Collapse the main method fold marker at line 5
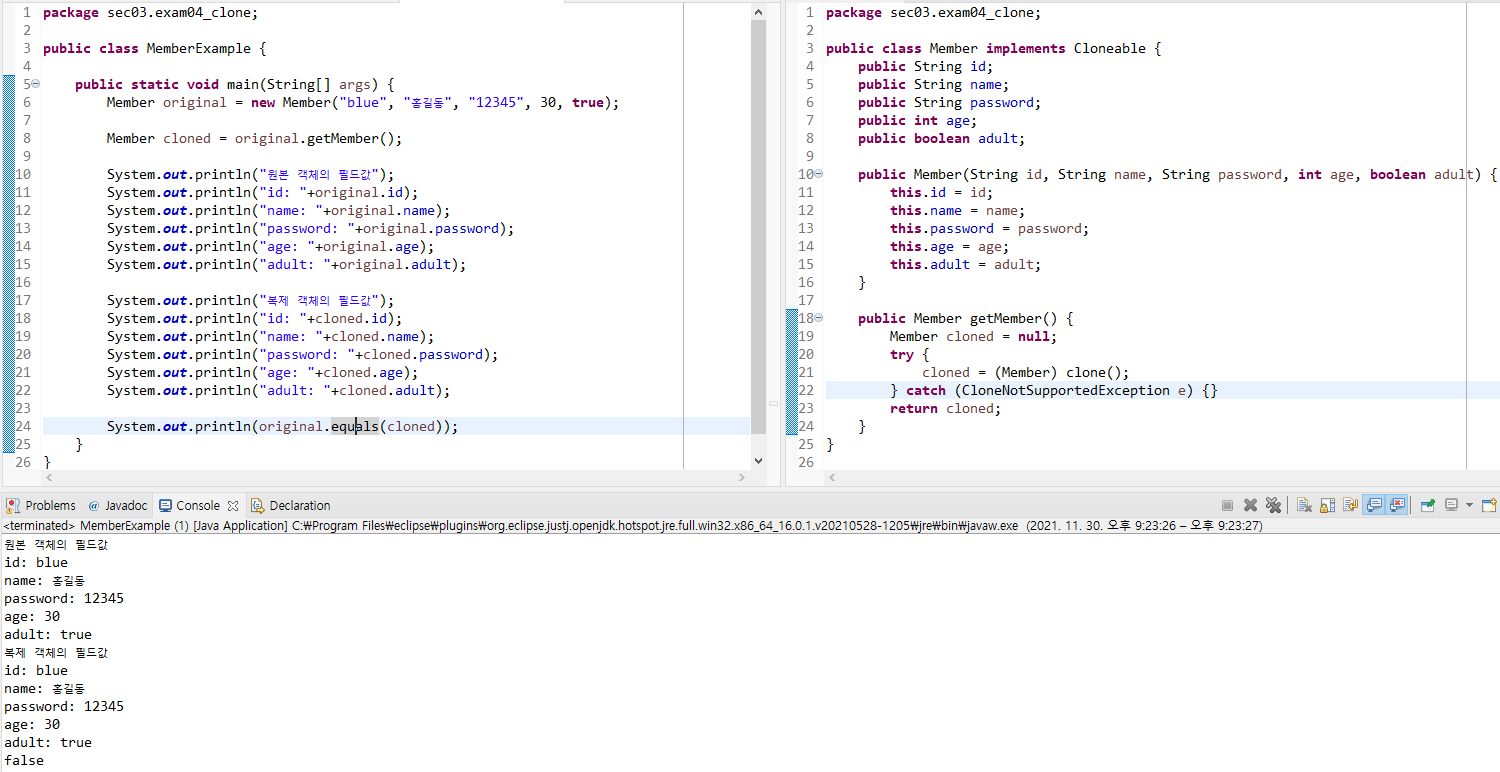This screenshot has height=772, width=1500. point(36,85)
